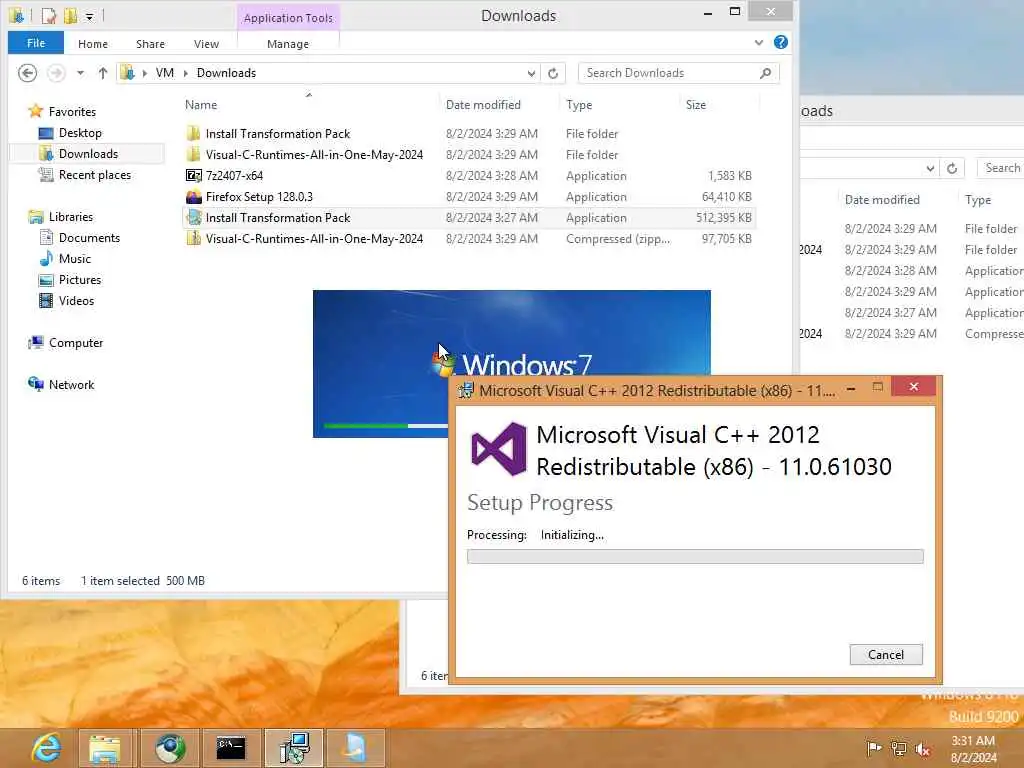Select Documents under Libraries
The image size is (1024, 768).
tap(89, 238)
